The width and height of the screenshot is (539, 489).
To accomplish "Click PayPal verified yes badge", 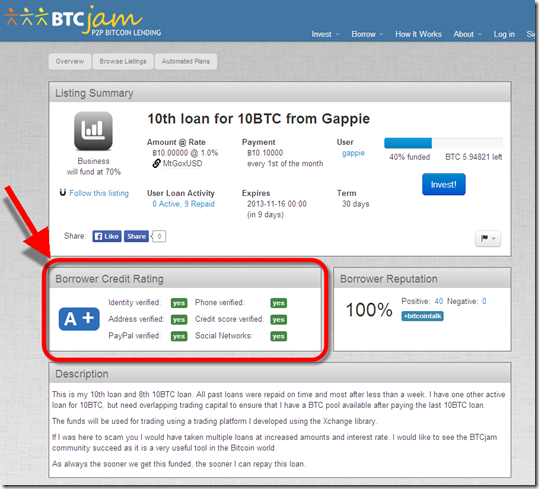I will [x=179, y=336].
